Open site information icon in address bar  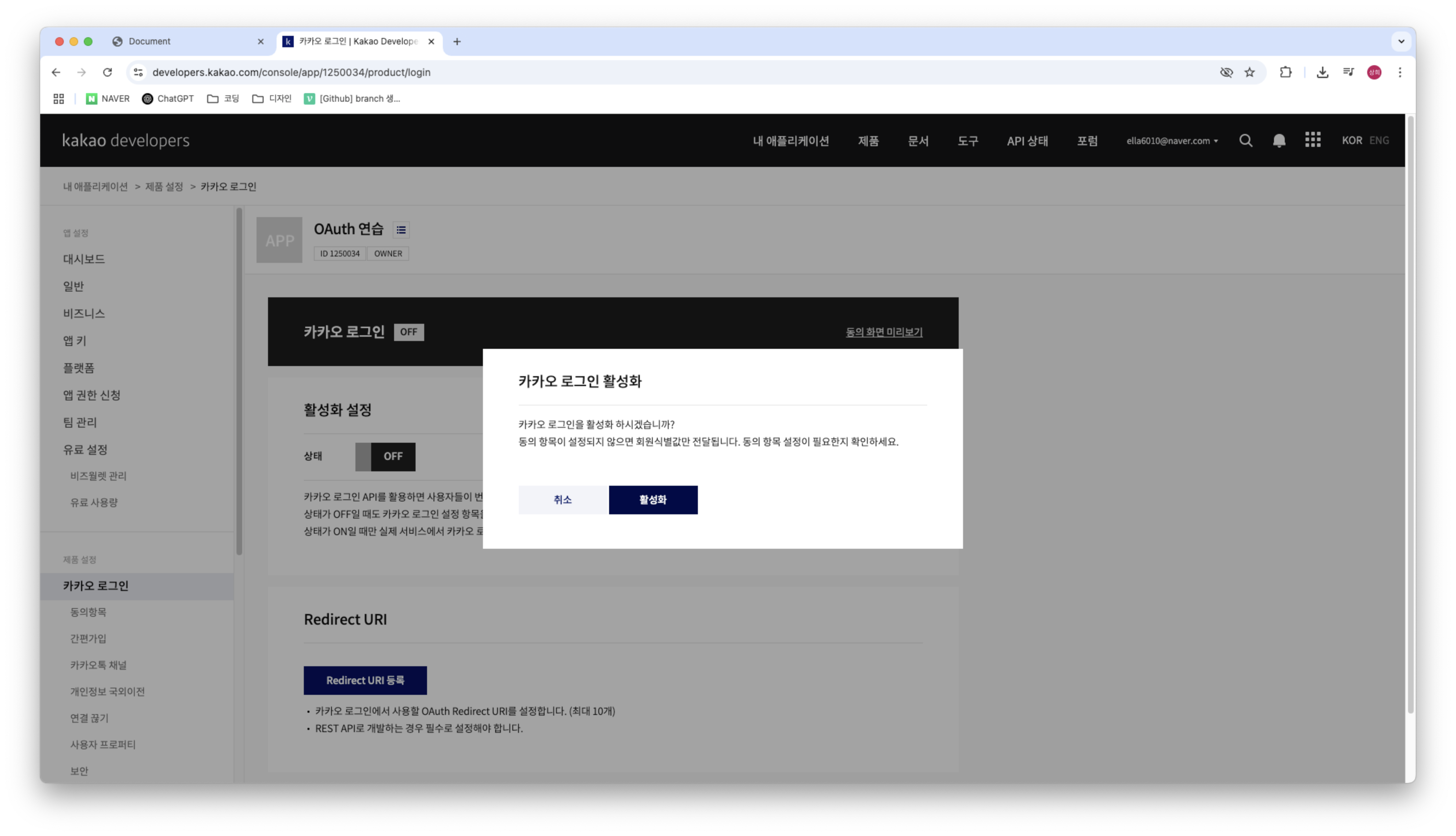[138, 72]
